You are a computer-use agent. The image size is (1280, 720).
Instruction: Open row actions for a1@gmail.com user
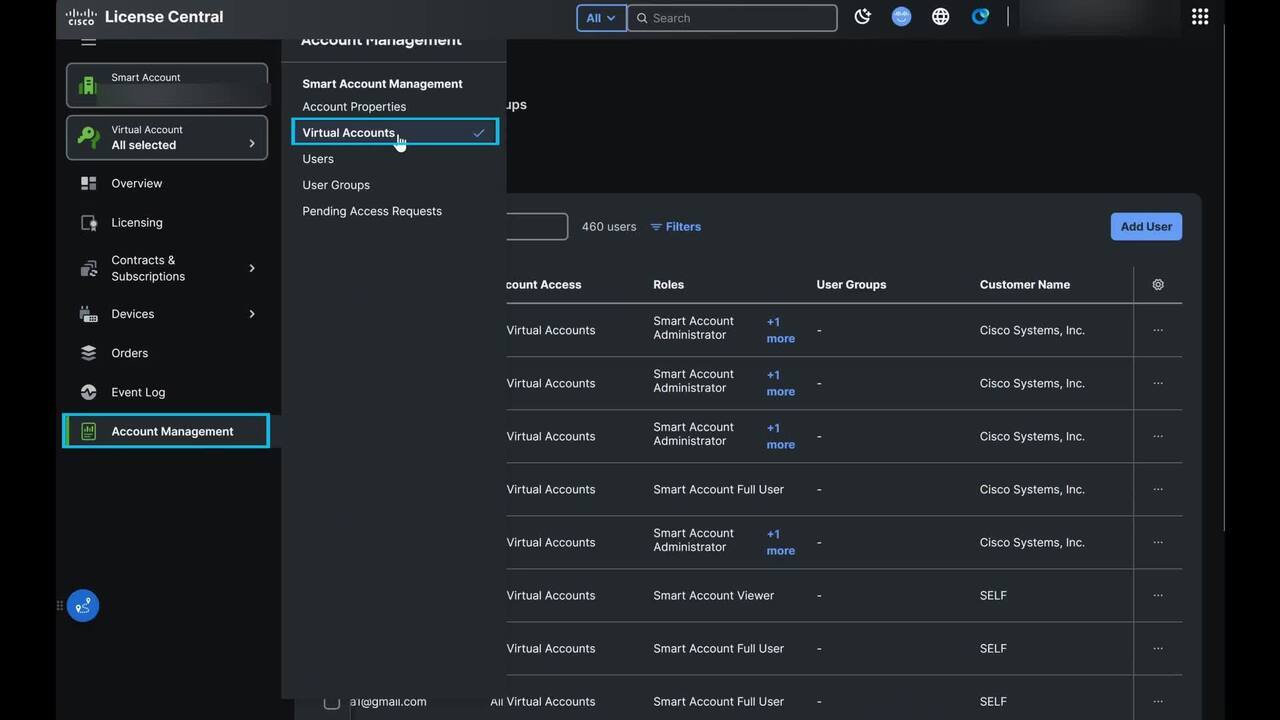coord(1158,701)
